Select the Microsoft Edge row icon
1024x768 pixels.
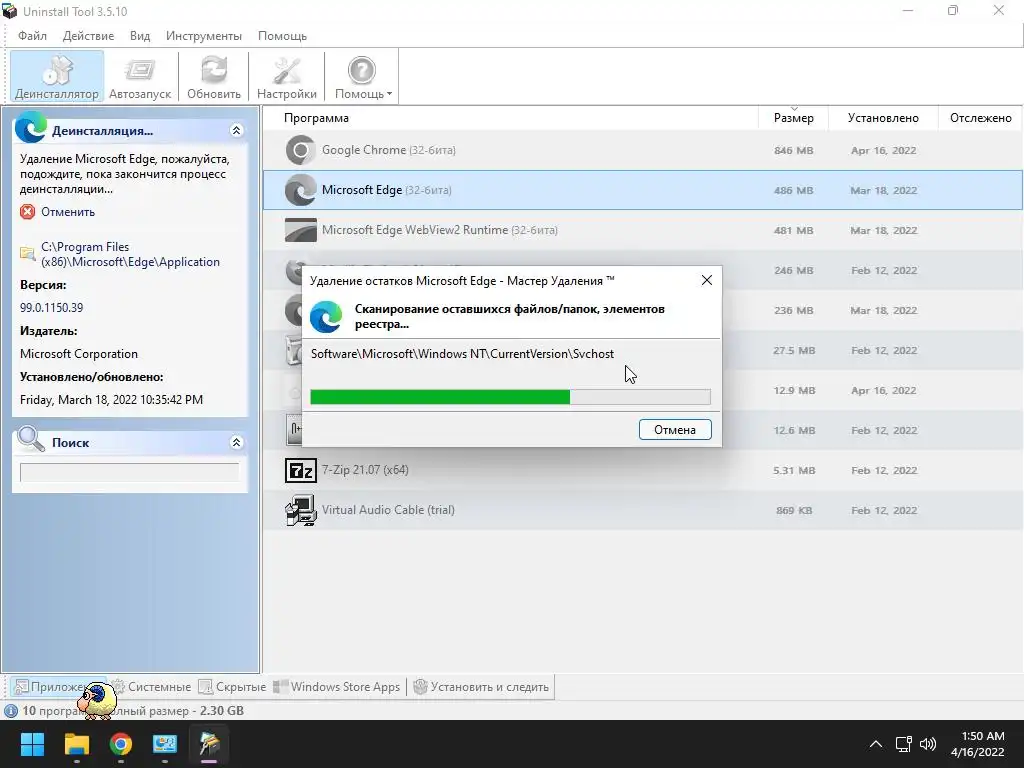point(300,190)
